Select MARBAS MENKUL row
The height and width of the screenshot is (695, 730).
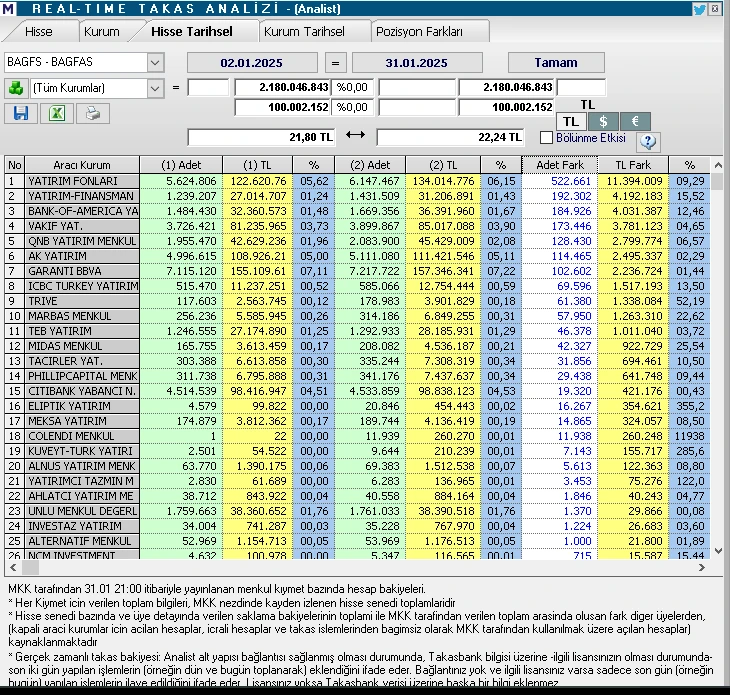click(x=357, y=316)
